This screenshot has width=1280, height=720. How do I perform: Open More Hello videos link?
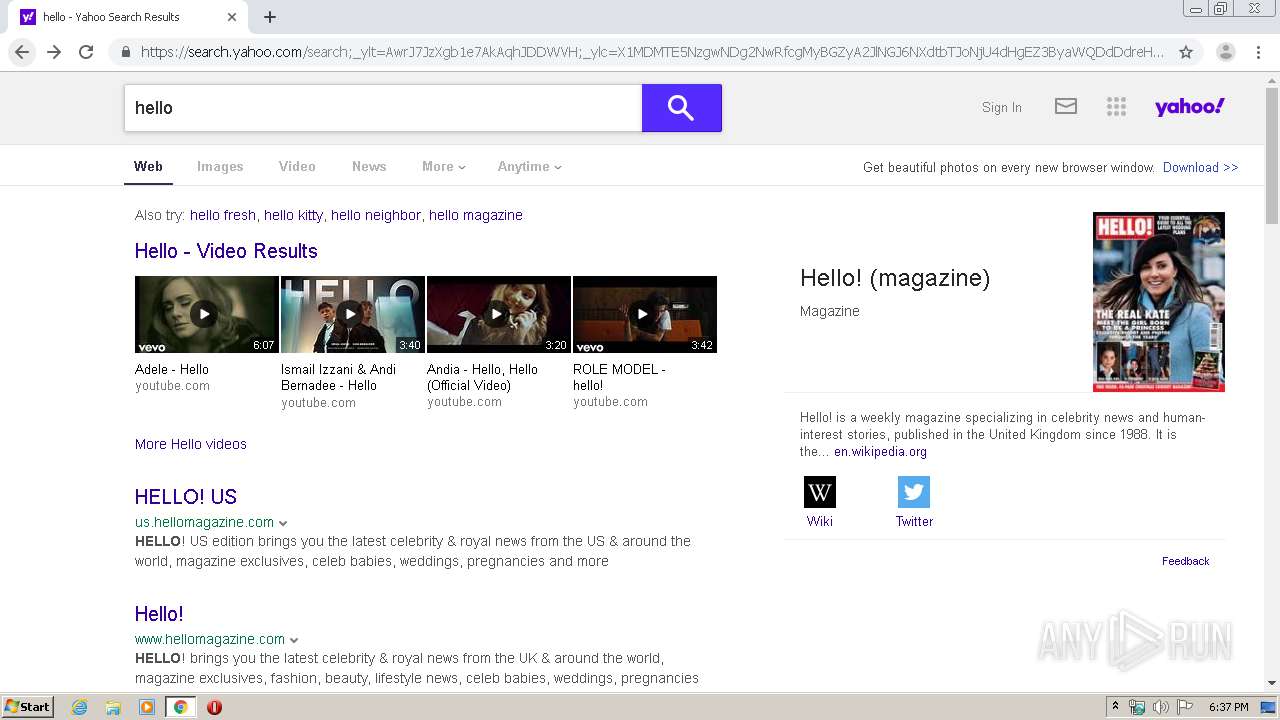point(191,444)
